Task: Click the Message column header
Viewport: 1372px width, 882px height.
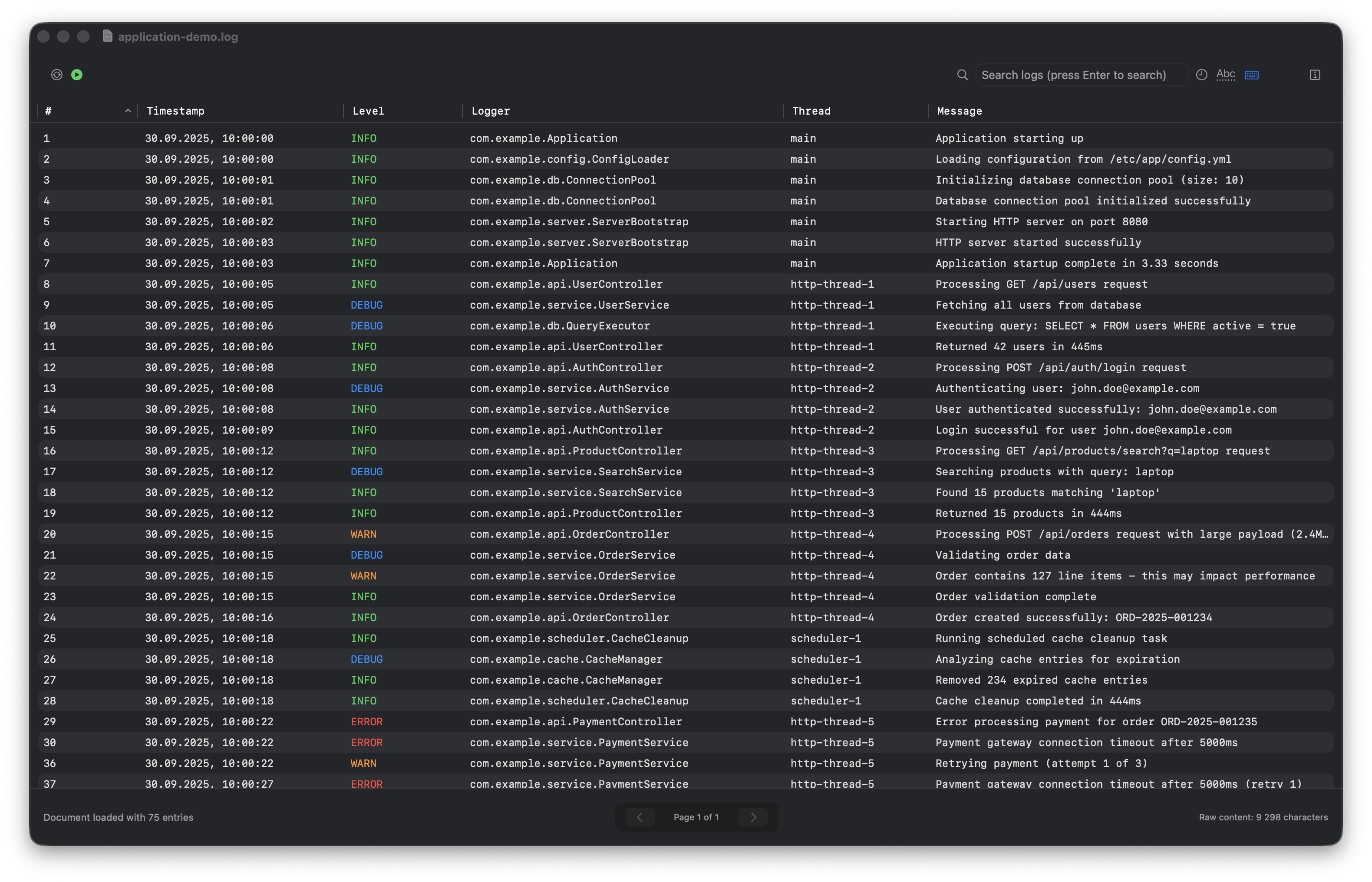Action: 959,111
